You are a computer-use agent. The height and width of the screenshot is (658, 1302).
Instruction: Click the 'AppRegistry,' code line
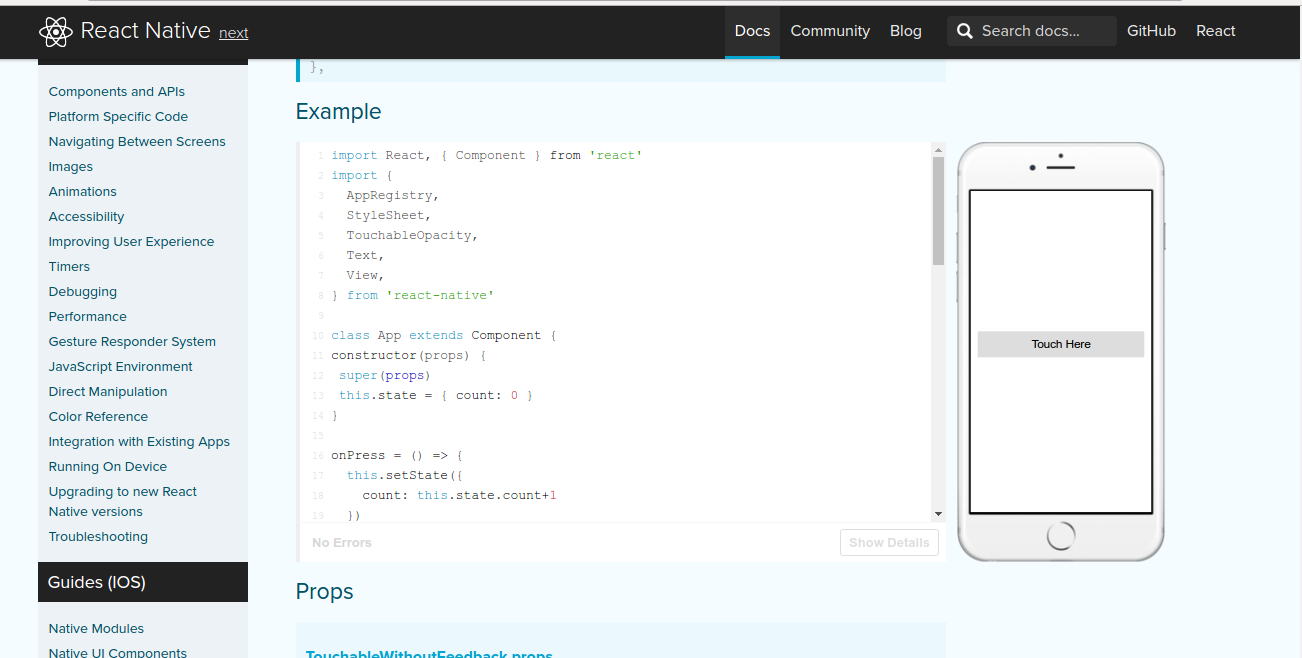point(393,196)
